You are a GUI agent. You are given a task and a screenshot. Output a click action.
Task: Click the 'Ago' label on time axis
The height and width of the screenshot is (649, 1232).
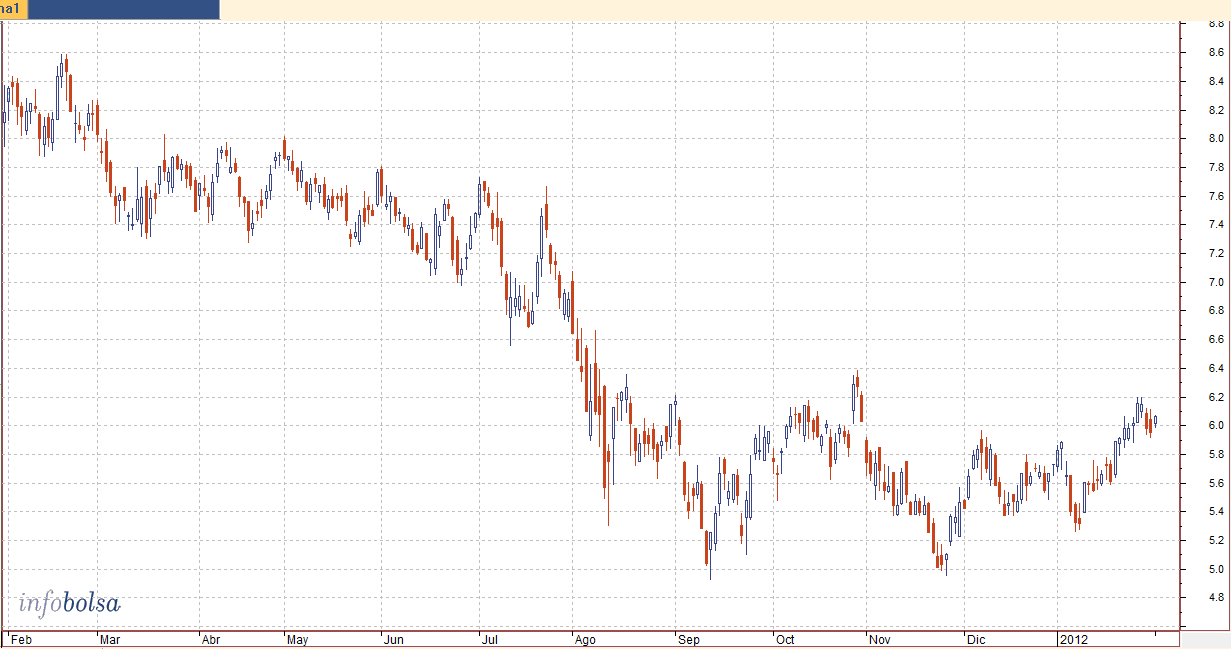click(x=586, y=638)
